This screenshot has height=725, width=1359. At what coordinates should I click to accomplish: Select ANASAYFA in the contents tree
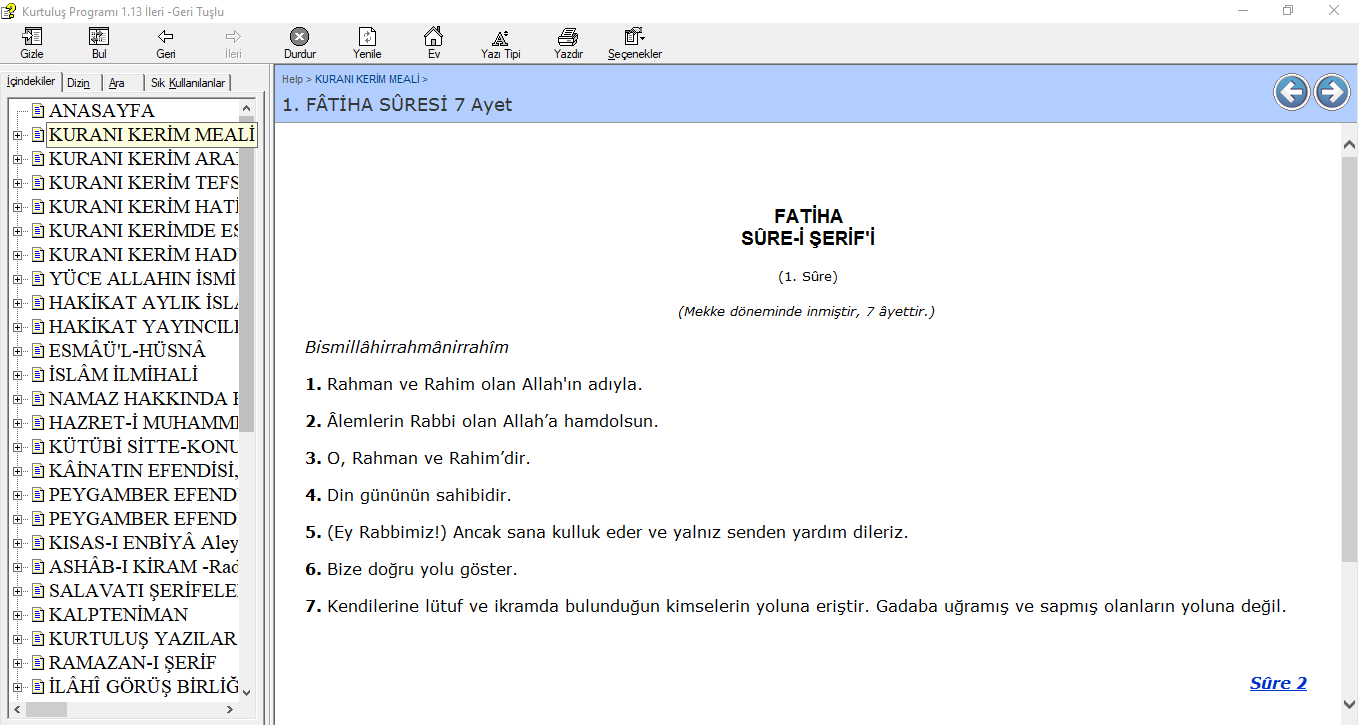(101, 111)
